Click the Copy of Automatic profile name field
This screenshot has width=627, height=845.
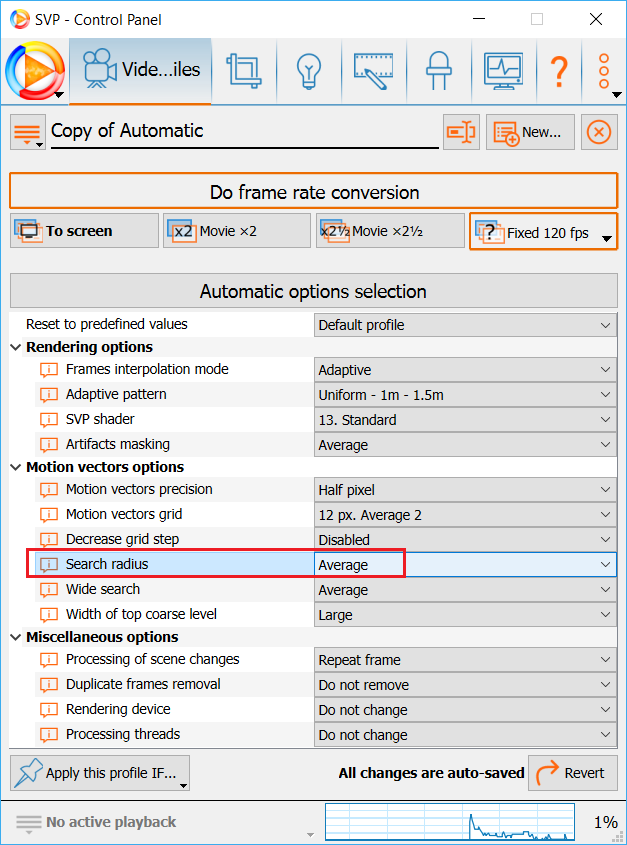pyautogui.click(x=243, y=131)
